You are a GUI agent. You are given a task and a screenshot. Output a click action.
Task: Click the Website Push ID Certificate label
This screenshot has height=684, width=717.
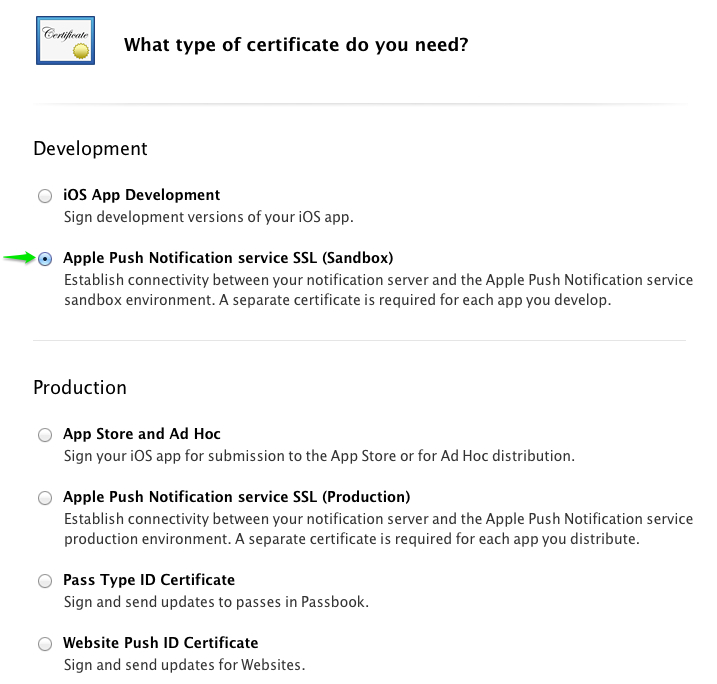coord(161,643)
